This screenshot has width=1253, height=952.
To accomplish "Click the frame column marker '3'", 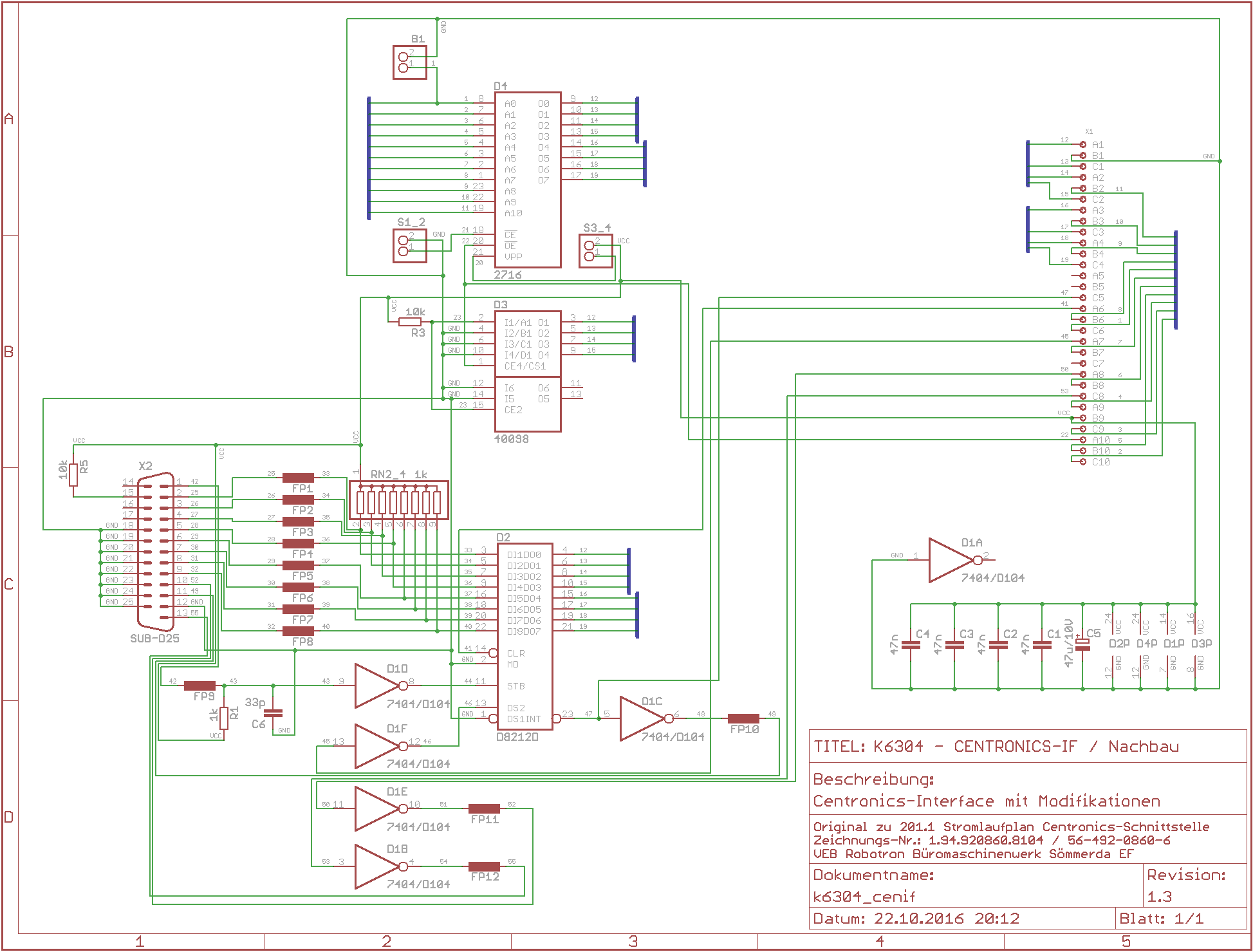I will [633, 942].
